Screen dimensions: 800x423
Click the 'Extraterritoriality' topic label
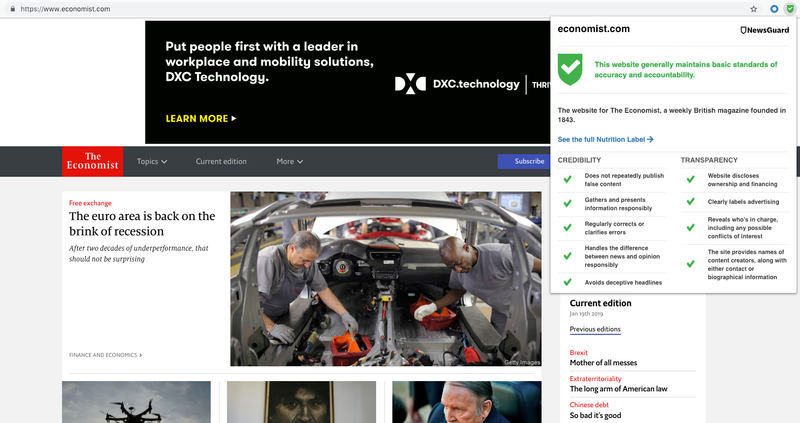pos(595,379)
